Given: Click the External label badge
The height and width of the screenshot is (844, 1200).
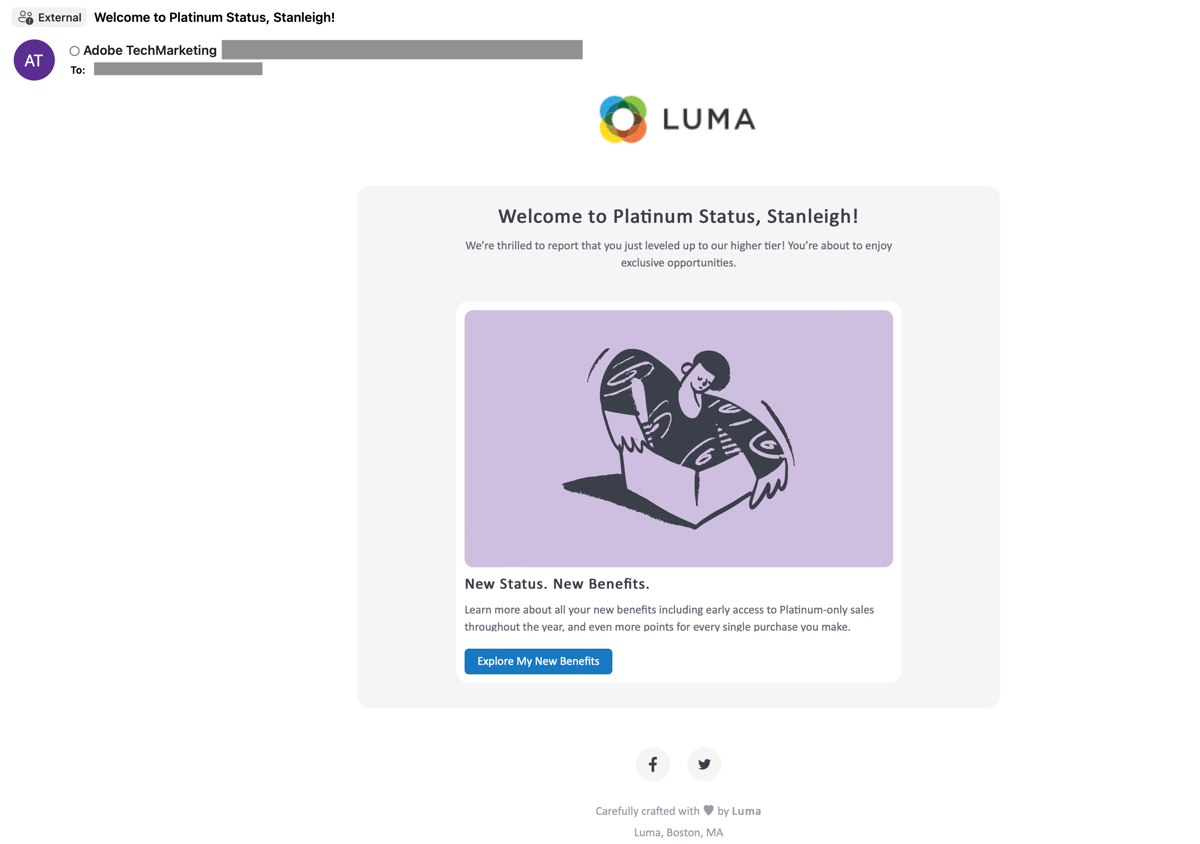Looking at the screenshot, I should coord(48,16).
